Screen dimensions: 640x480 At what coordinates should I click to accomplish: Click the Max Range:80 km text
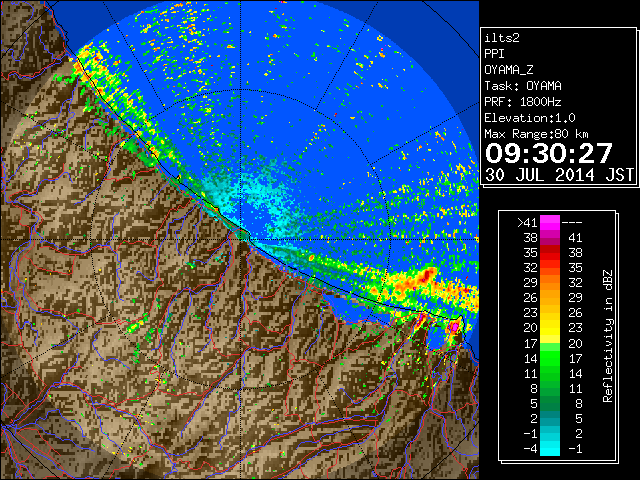point(536,134)
